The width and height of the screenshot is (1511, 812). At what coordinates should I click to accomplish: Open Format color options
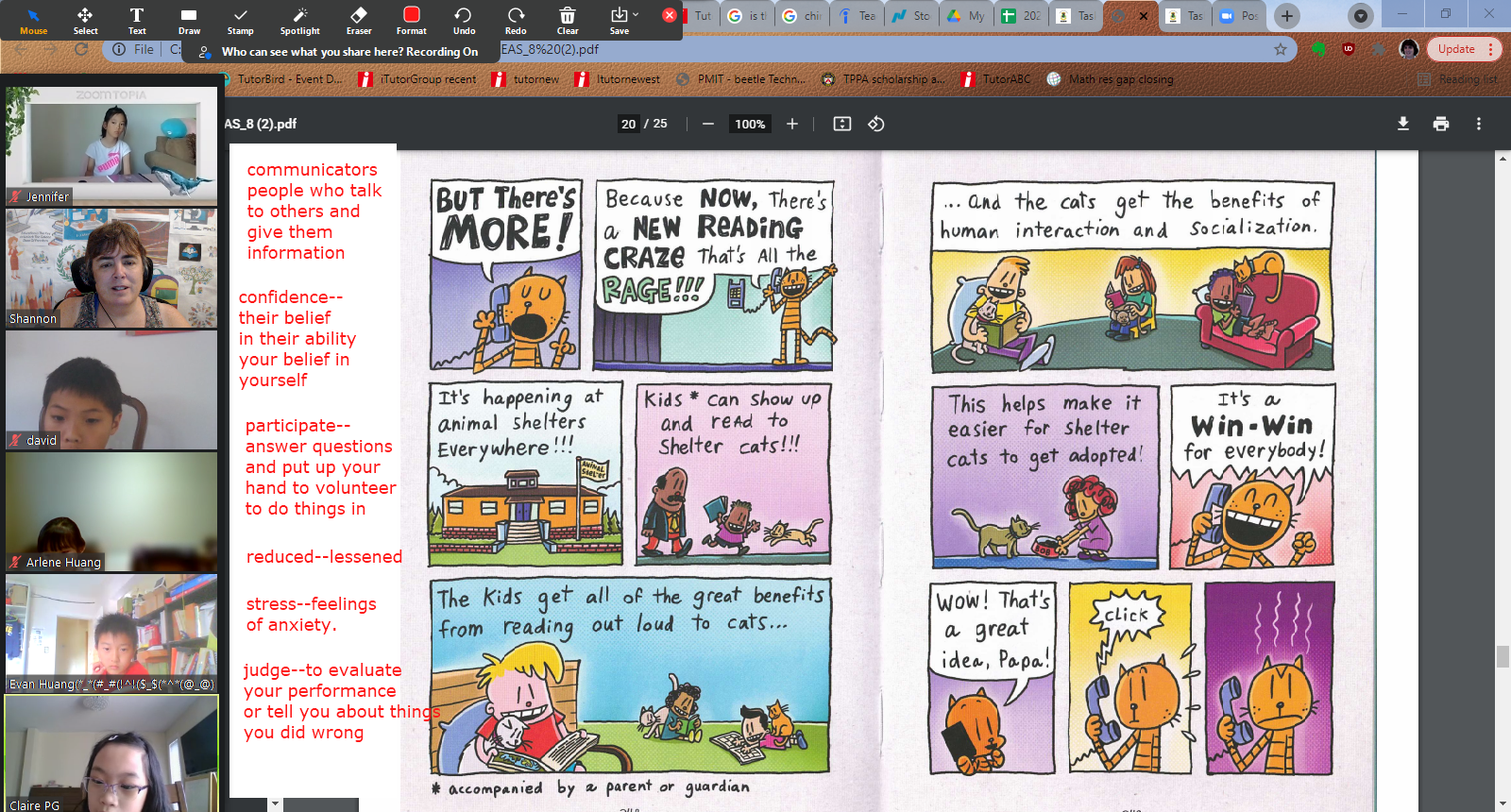[412, 20]
